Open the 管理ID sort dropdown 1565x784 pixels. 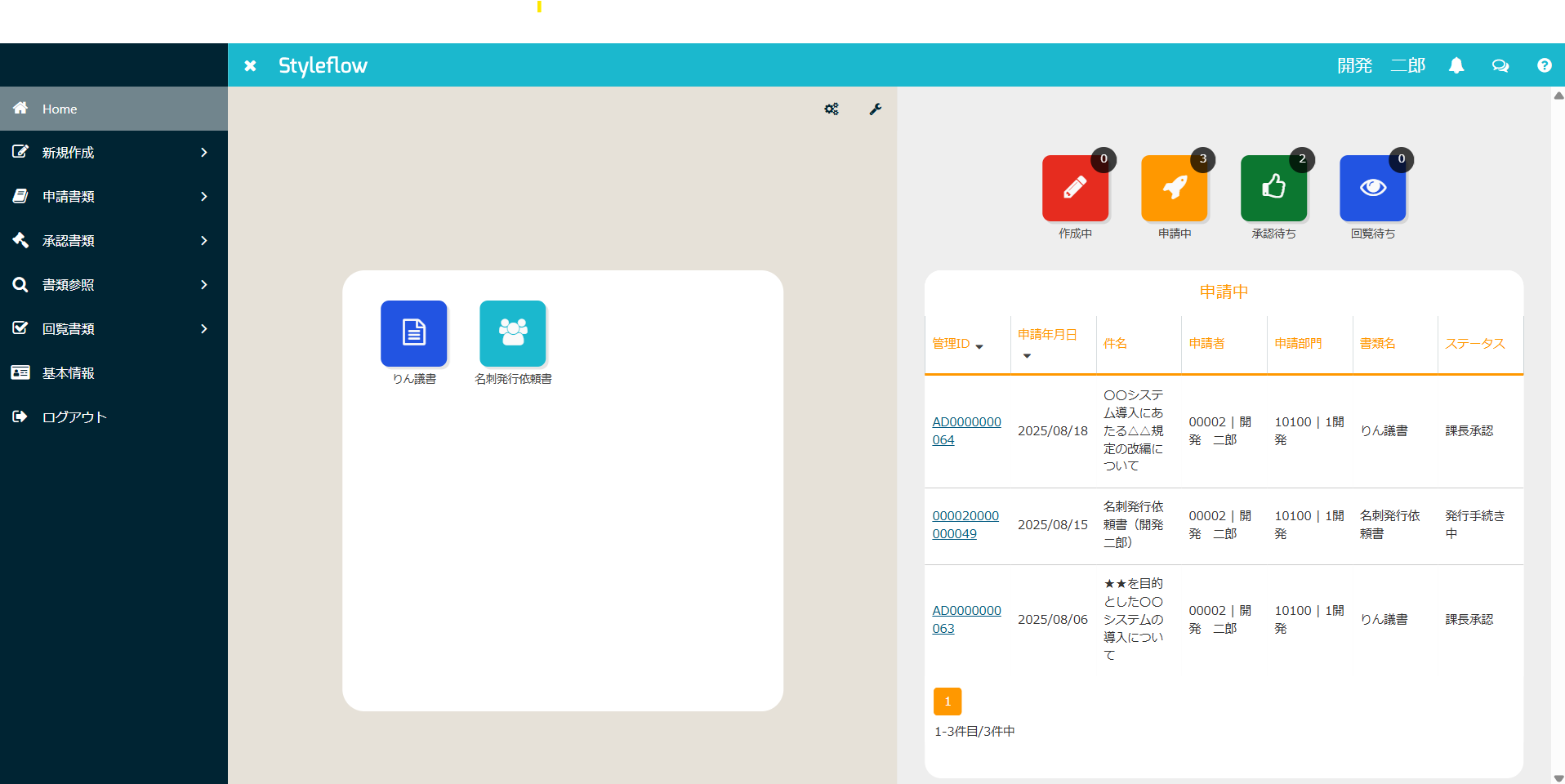pyautogui.click(x=980, y=345)
